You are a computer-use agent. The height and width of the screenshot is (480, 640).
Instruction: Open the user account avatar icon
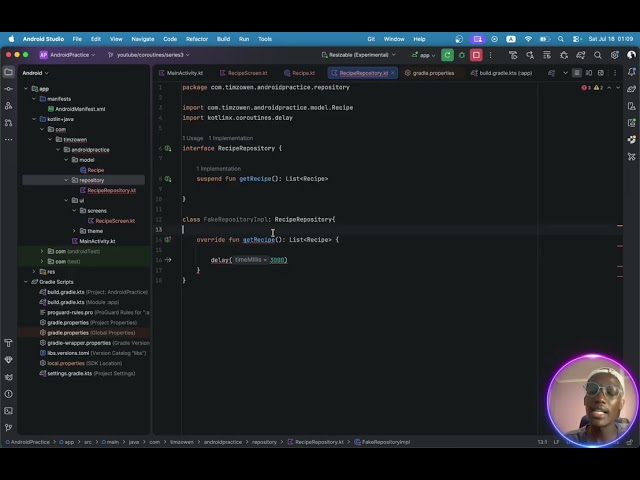tap(631, 55)
